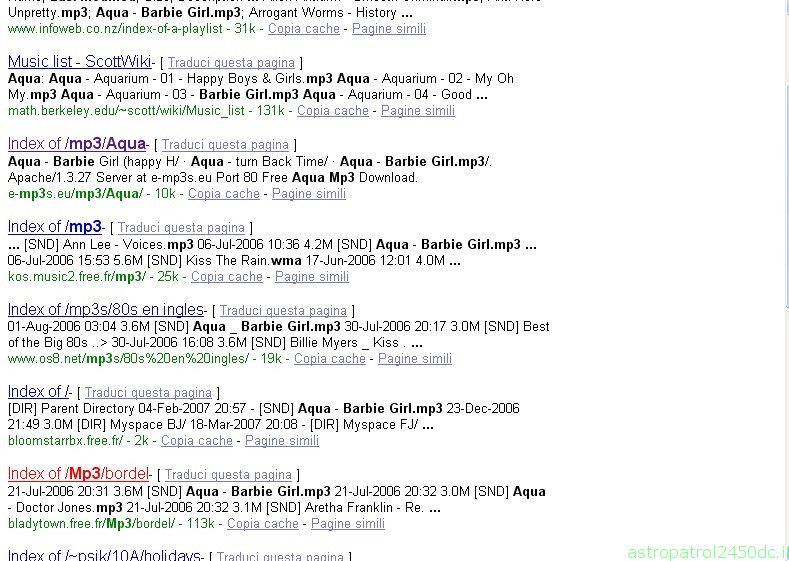Click 'Traduci questa pagina' for kos.music2 Index of /mp3
The width and height of the screenshot is (789, 561).
181,228
